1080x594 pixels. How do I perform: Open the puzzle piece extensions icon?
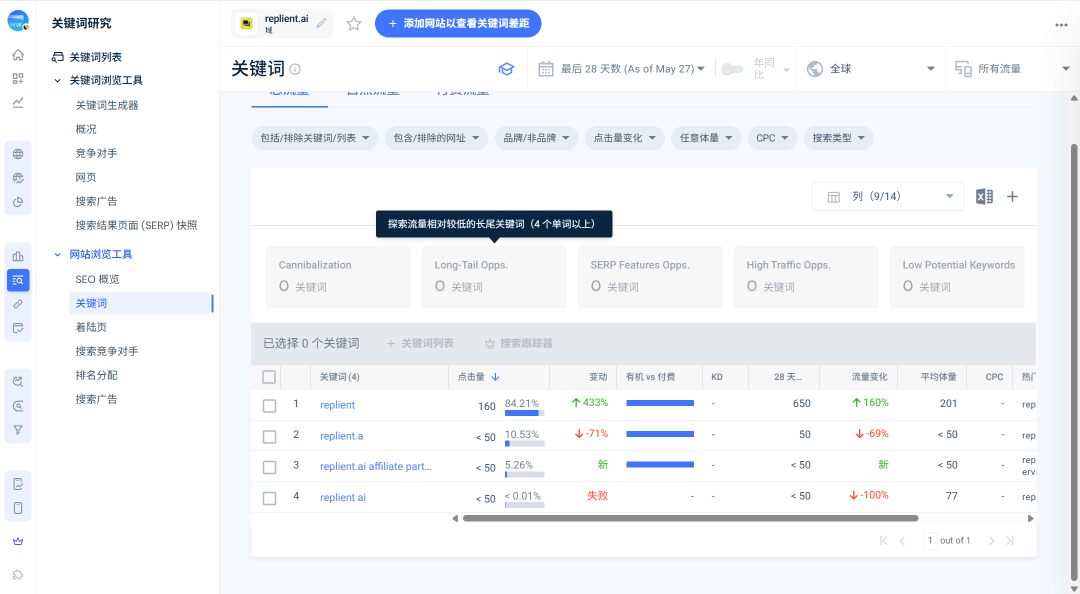point(18,575)
